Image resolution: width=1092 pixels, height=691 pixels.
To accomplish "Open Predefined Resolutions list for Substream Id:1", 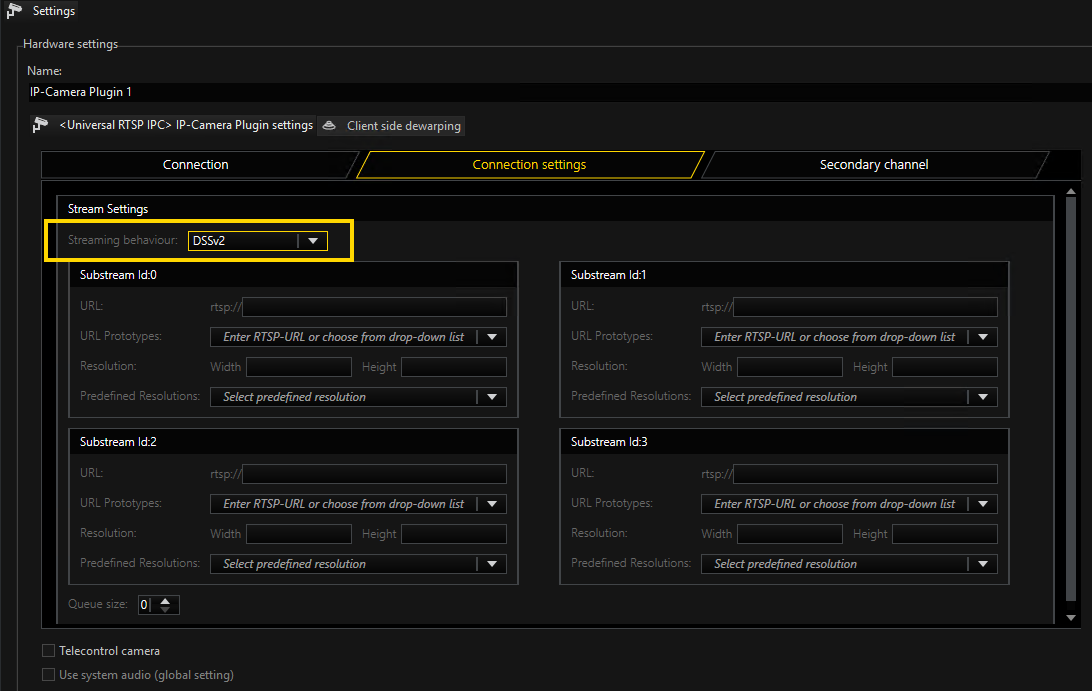I will [x=983, y=397].
